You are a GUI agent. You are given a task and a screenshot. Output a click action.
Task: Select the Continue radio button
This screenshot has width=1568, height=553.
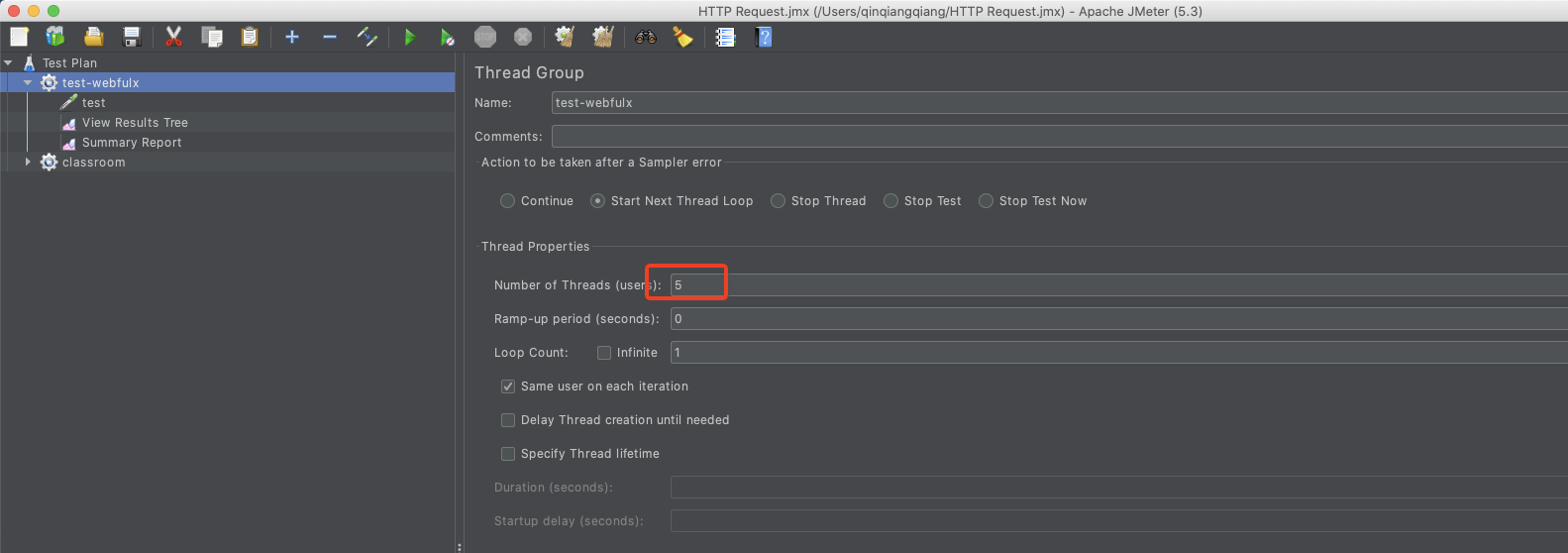point(507,201)
